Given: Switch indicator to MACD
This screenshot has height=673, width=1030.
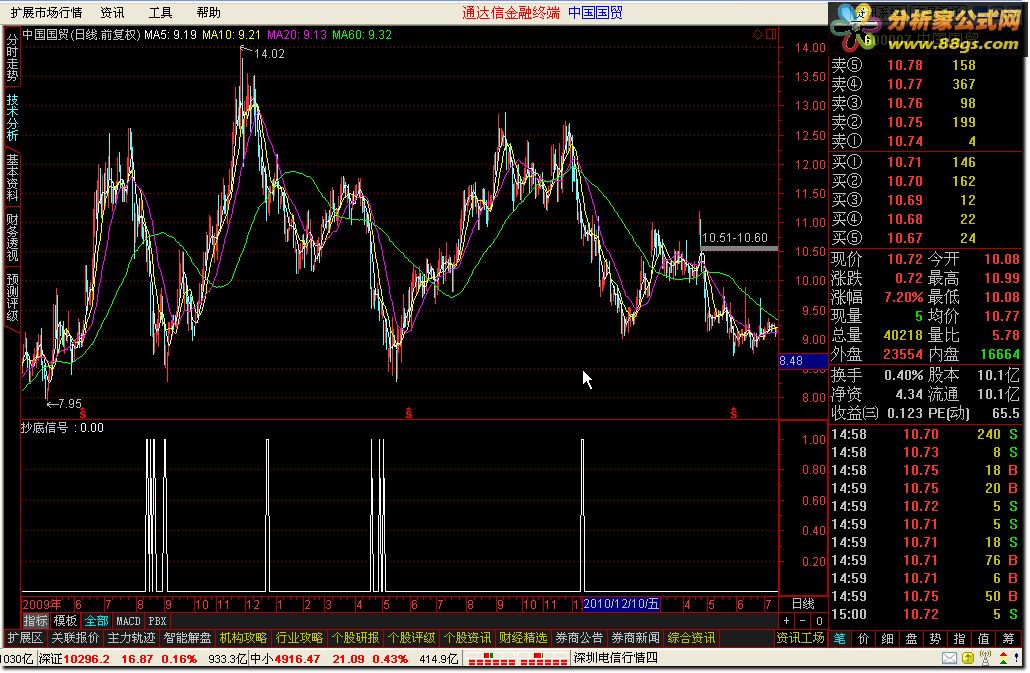Looking at the screenshot, I should 128,620.
